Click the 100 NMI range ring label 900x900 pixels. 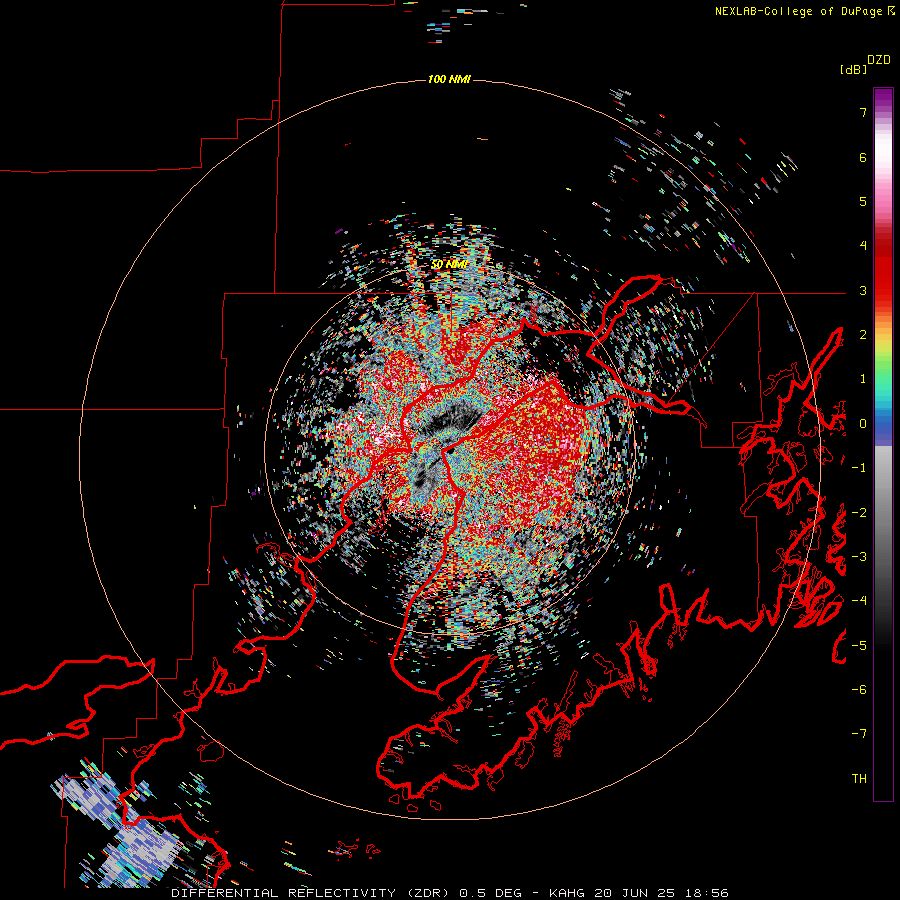pos(449,79)
